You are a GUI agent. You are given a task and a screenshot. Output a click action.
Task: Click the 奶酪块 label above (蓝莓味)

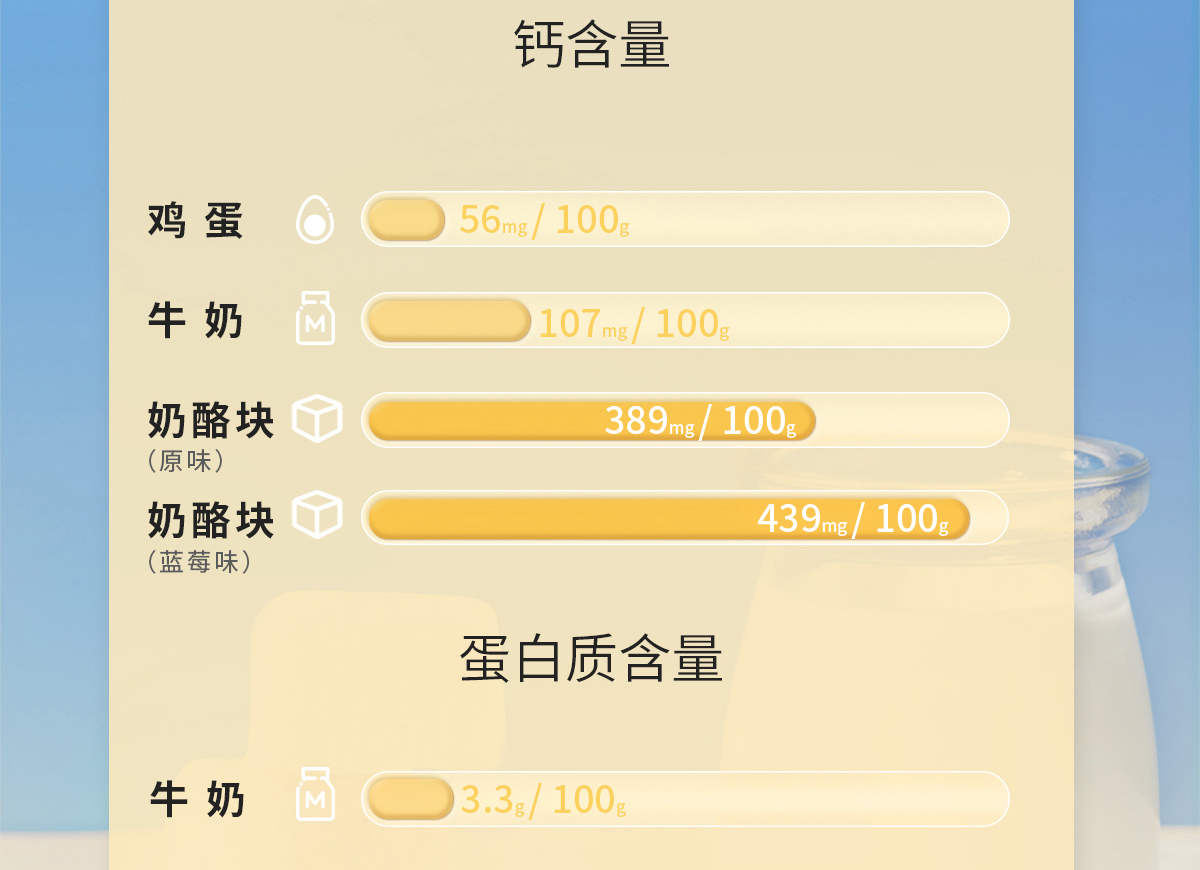click(x=211, y=521)
